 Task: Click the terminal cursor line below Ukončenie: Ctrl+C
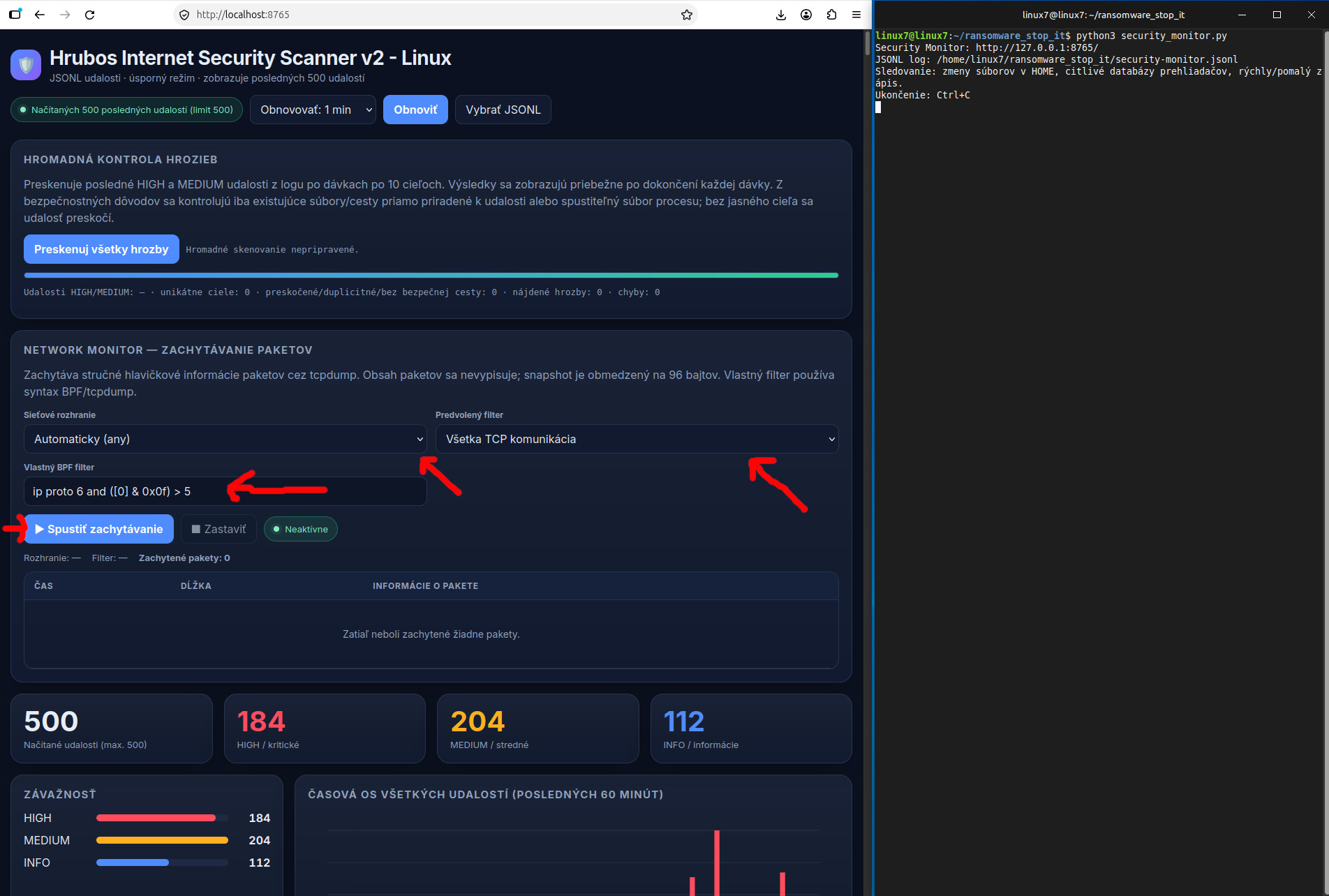(x=878, y=107)
